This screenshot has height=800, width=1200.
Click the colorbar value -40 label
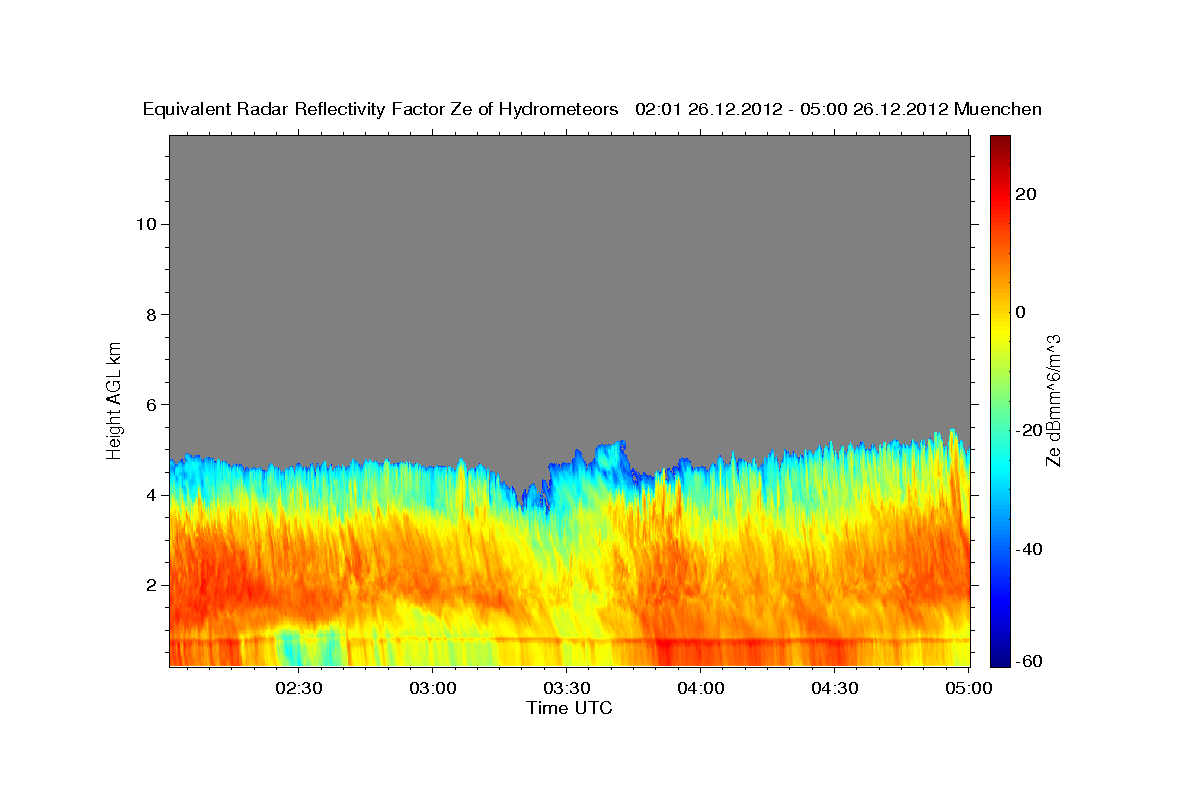(x=1028, y=549)
